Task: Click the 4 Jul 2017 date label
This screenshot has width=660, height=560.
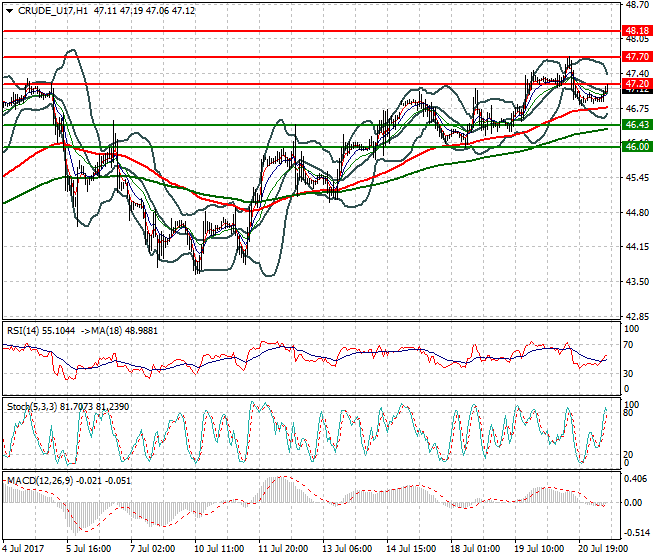Action: (x=23, y=549)
